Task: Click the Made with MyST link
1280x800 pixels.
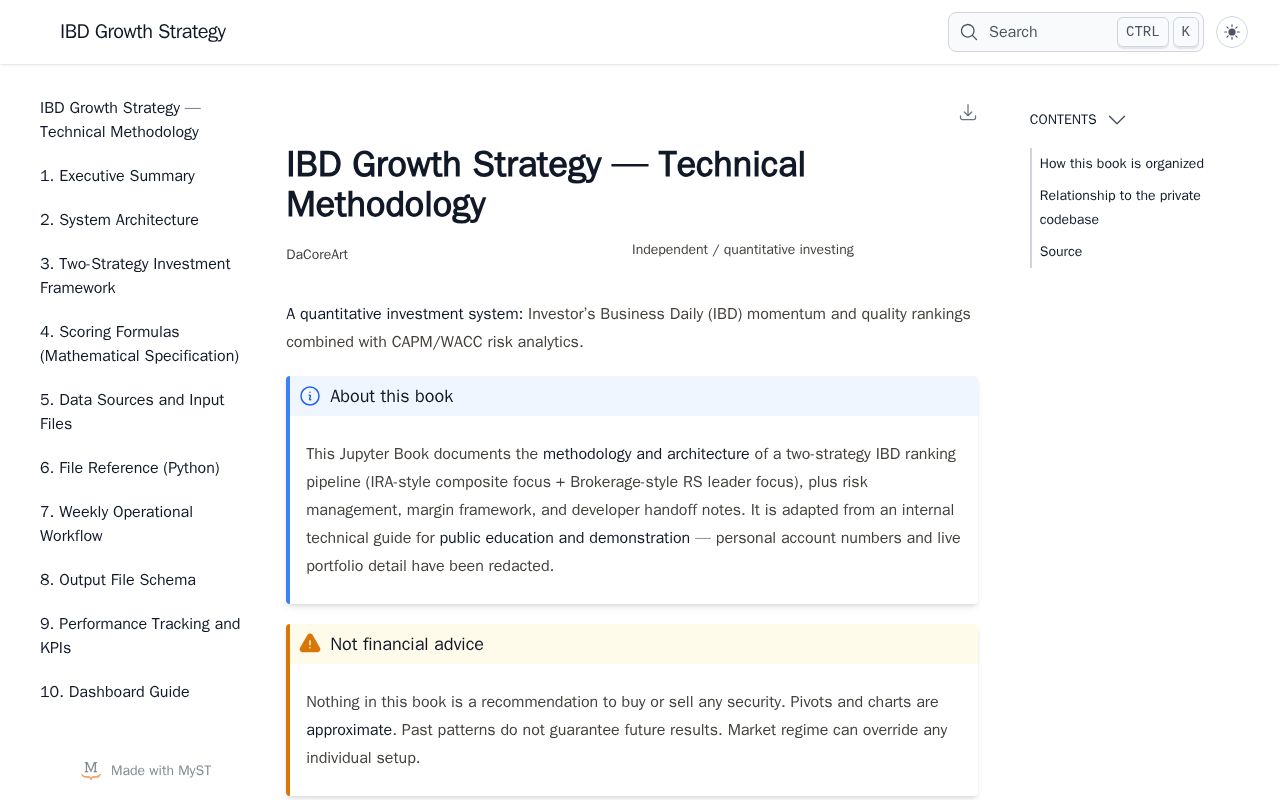Action: pyautogui.click(x=146, y=770)
